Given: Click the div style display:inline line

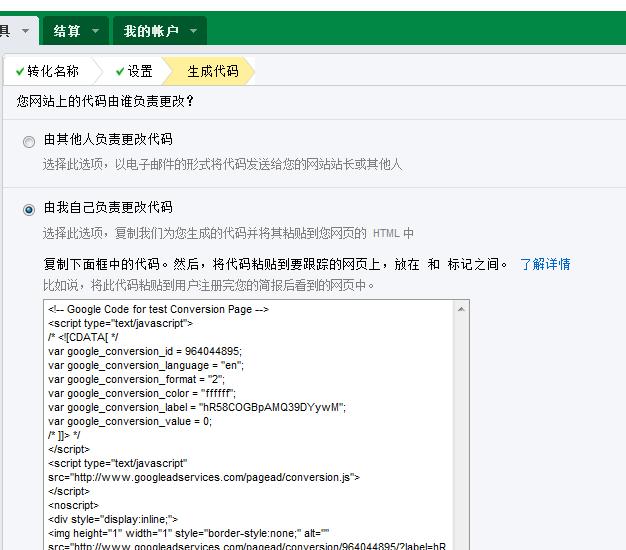Looking at the screenshot, I should [113, 519].
